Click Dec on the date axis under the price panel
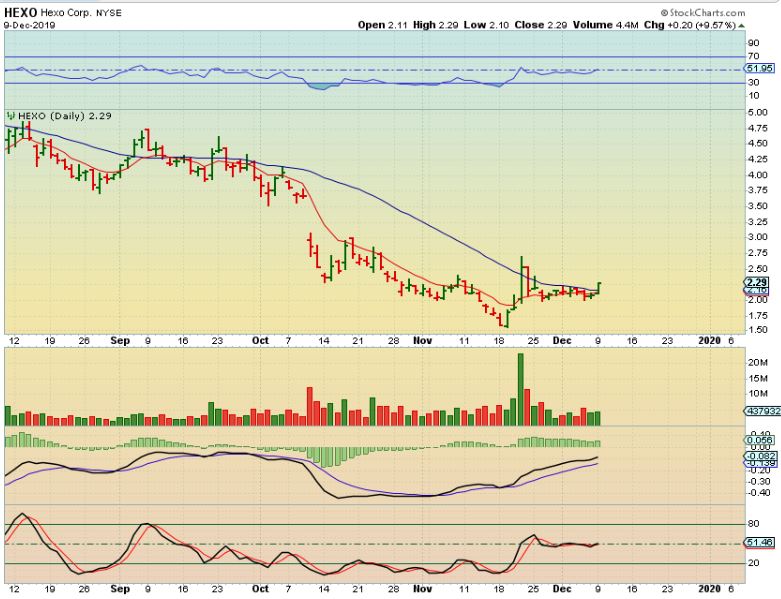Viewport: 781px width, 599px height. (x=562, y=341)
